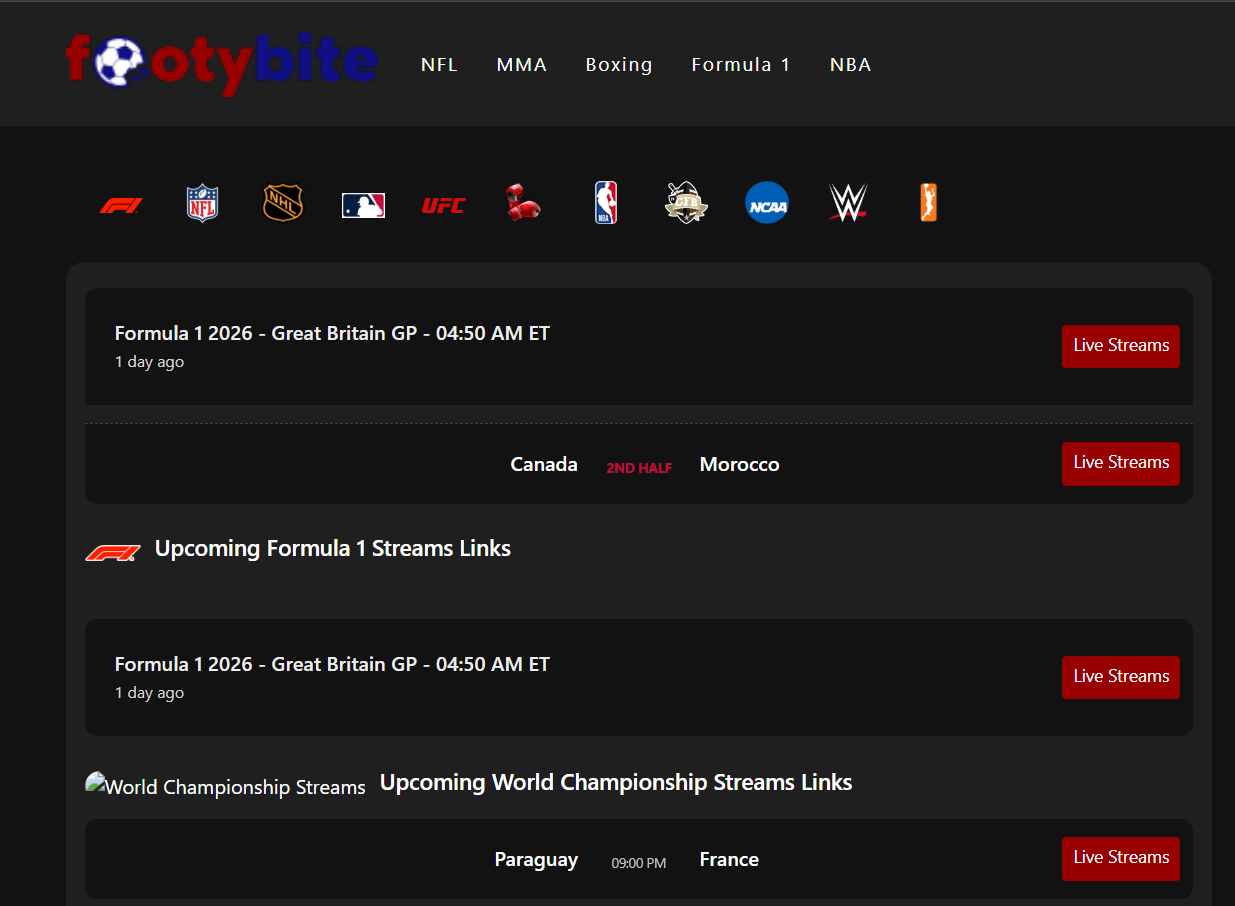
Task: Select the red boxing gloves icon
Action: (523, 202)
